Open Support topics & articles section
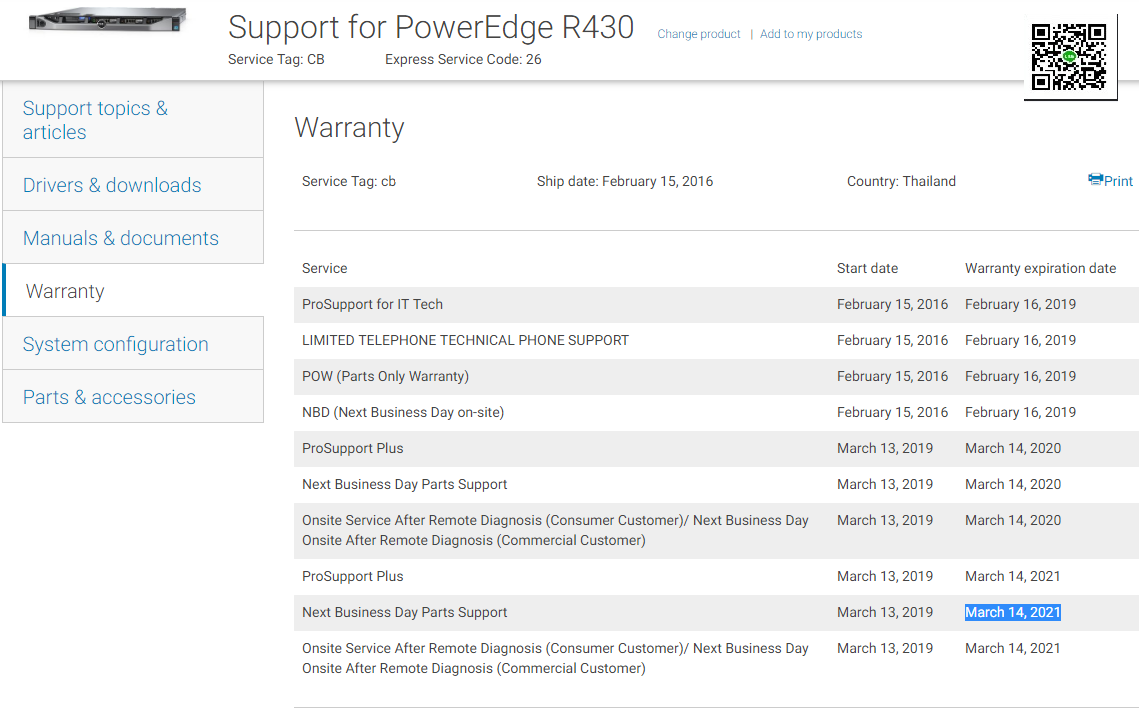1139x712 pixels. point(133,120)
